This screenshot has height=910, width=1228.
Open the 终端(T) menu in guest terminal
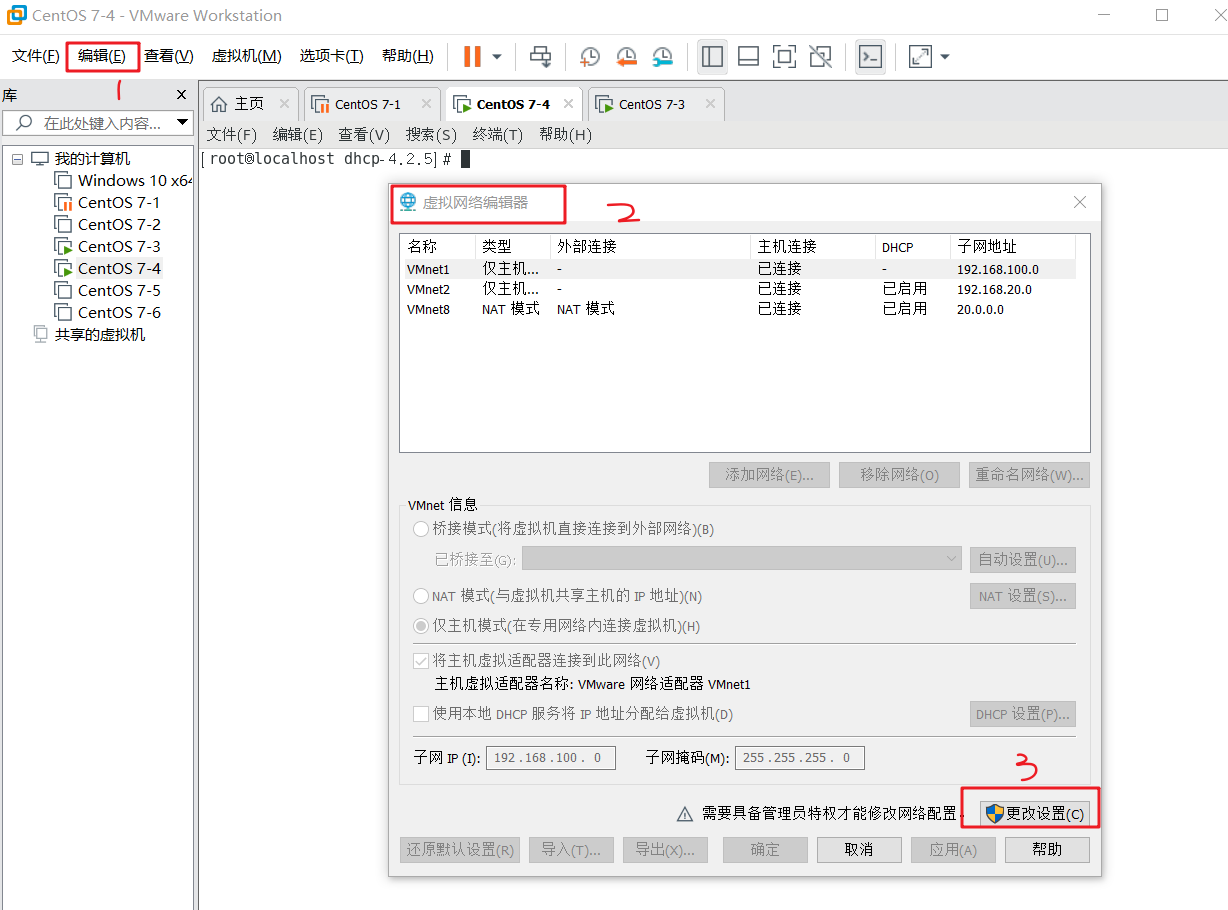coord(498,134)
